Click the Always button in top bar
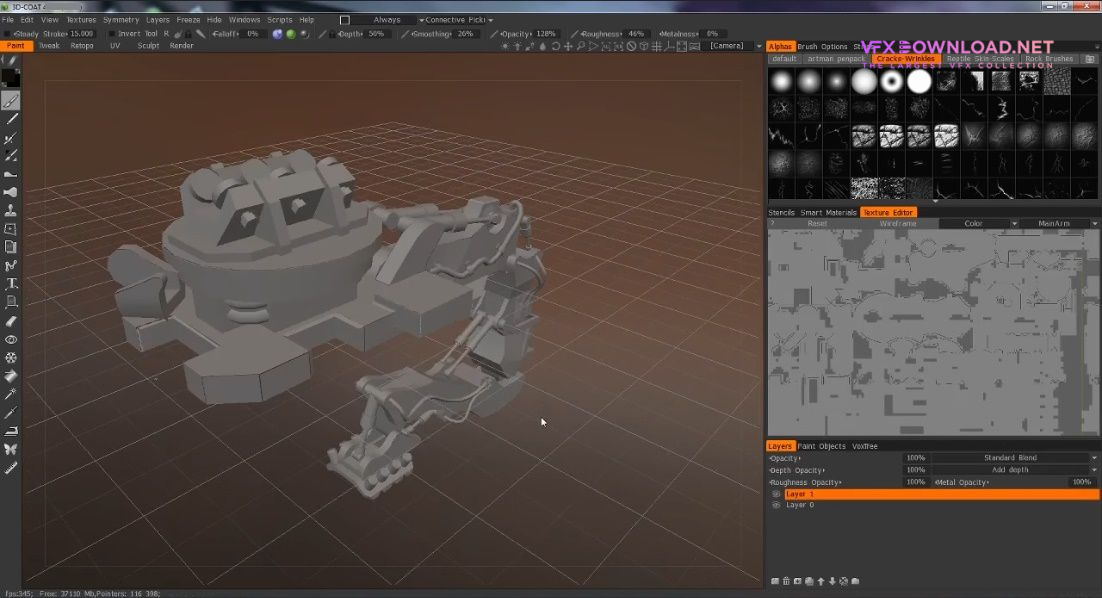1102x598 pixels. pyautogui.click(x=387, y=20)
